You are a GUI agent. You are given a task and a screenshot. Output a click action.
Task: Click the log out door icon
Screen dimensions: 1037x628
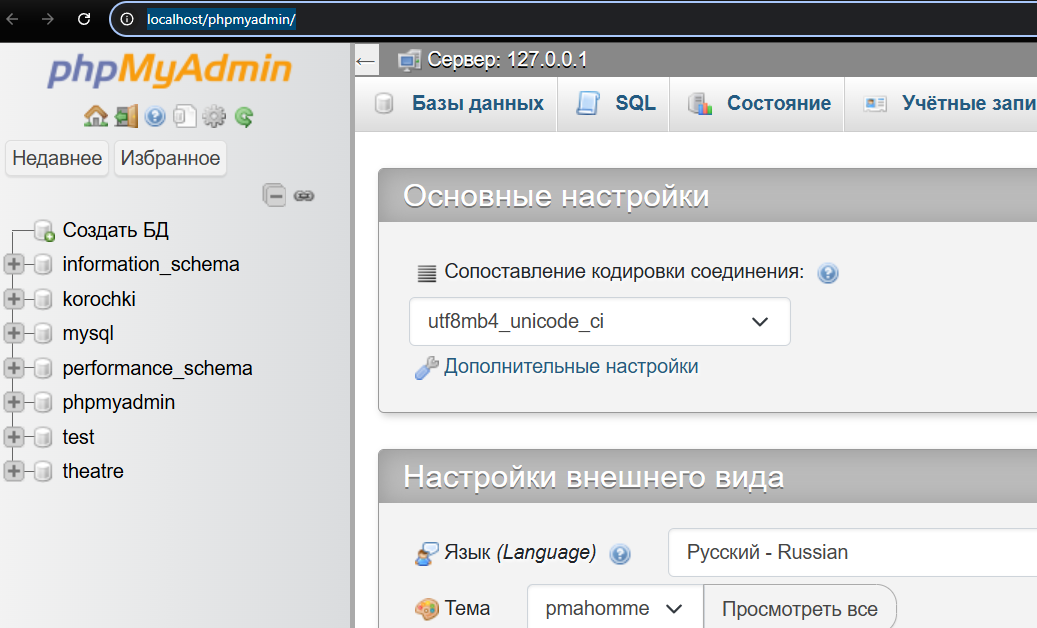126,117
